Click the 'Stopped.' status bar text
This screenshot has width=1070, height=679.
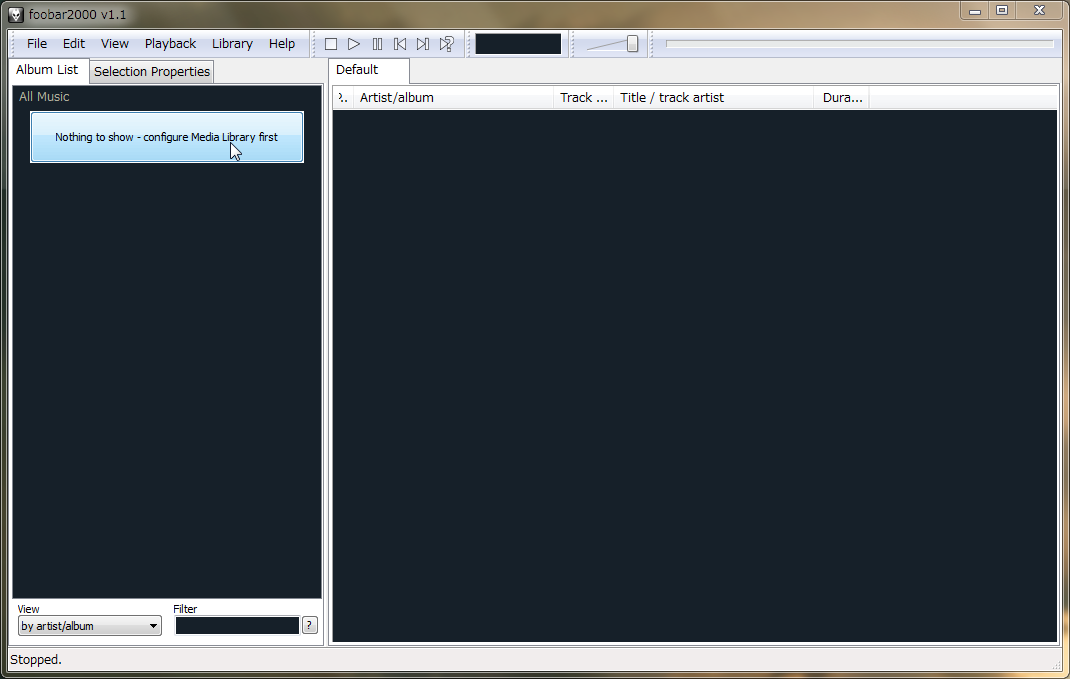[x=35, y=660]
